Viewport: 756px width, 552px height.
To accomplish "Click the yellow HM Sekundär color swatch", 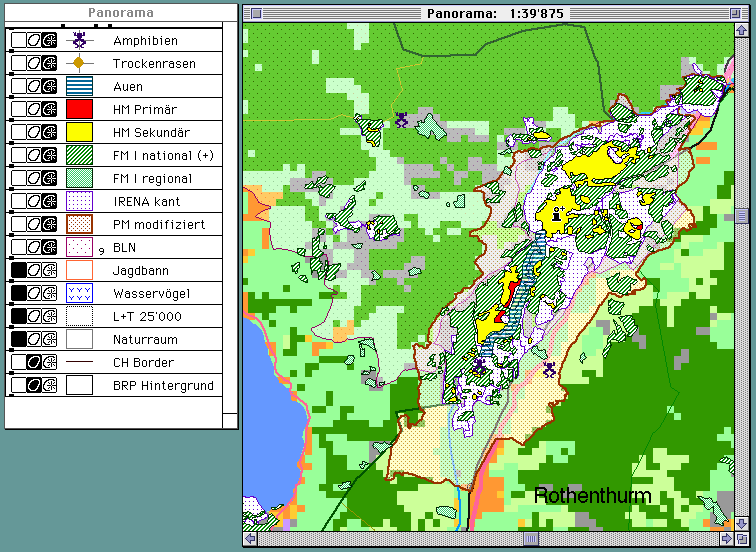I will pos(79,132).
